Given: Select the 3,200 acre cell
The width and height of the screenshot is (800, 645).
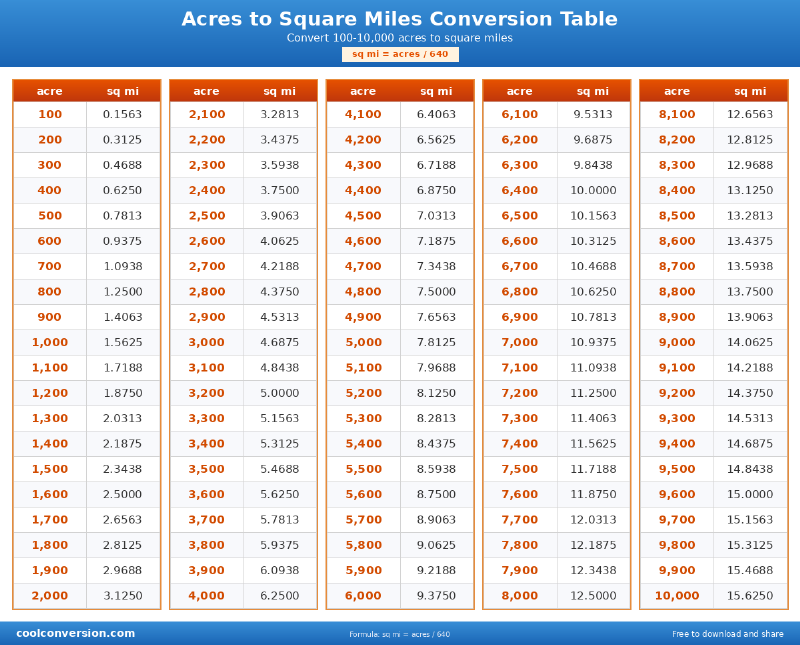Looking at the screenshot, I should click(x=207, y=393).
